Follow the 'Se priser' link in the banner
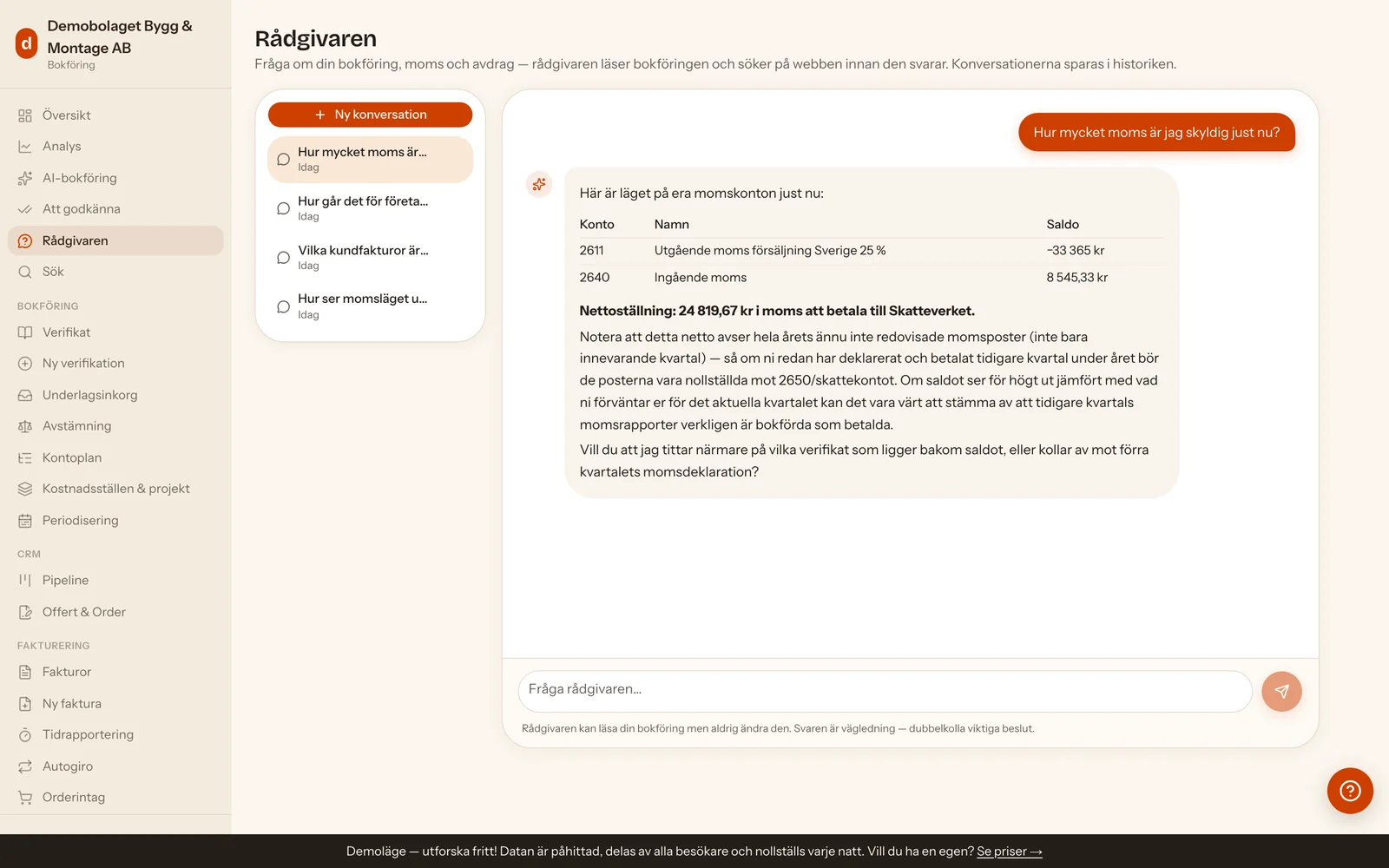This screenshot has height=868, width=1389. (x=1010, y=852)
